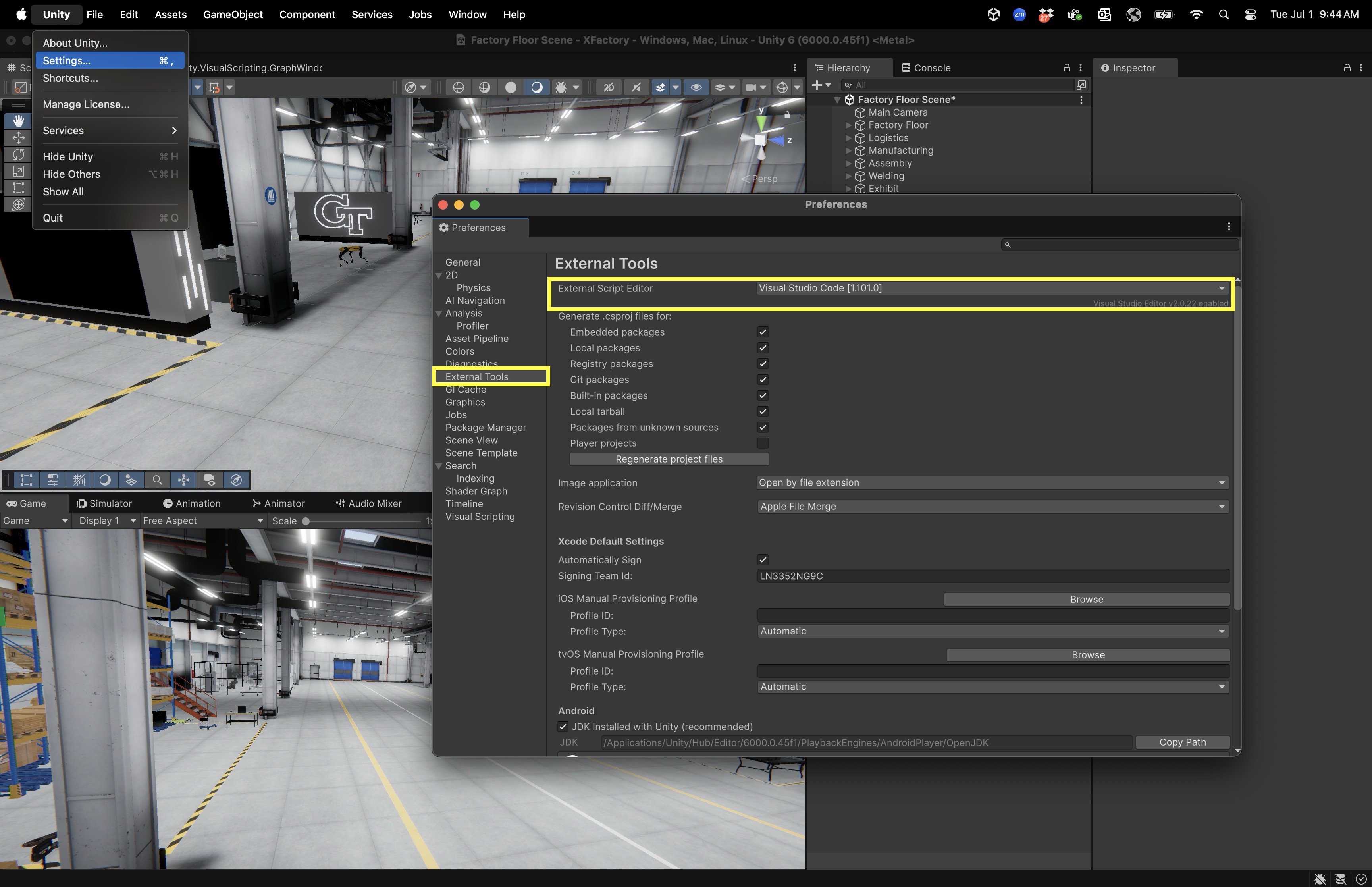The image size is (1372, 887).
Task: Click the Hierarchy lock icon
Action: pyautogui.click(x=1066, y=68)
